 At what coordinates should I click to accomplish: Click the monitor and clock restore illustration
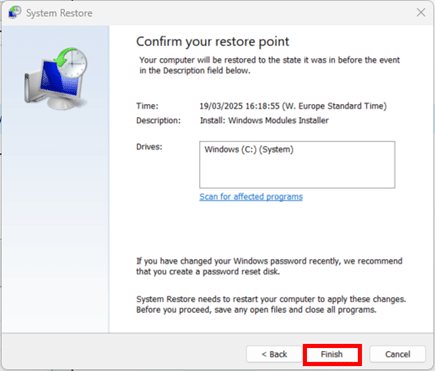(x=56, y=78)
